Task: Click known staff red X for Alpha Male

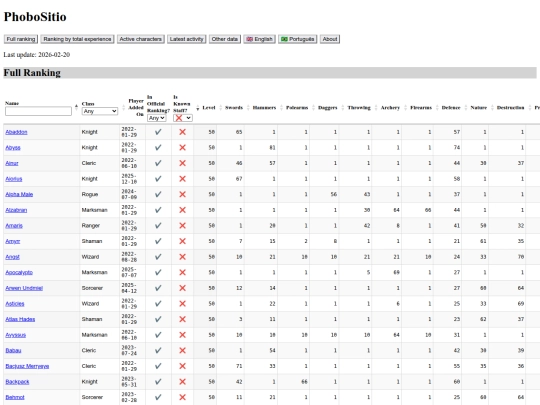Action: click(x=183, y=195)
